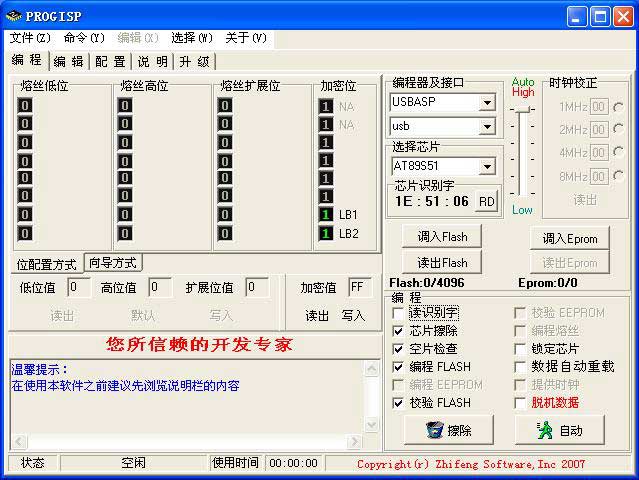639x480 pixels.
Task: Open the 文件(Z) menu
Action: (30, 38)
